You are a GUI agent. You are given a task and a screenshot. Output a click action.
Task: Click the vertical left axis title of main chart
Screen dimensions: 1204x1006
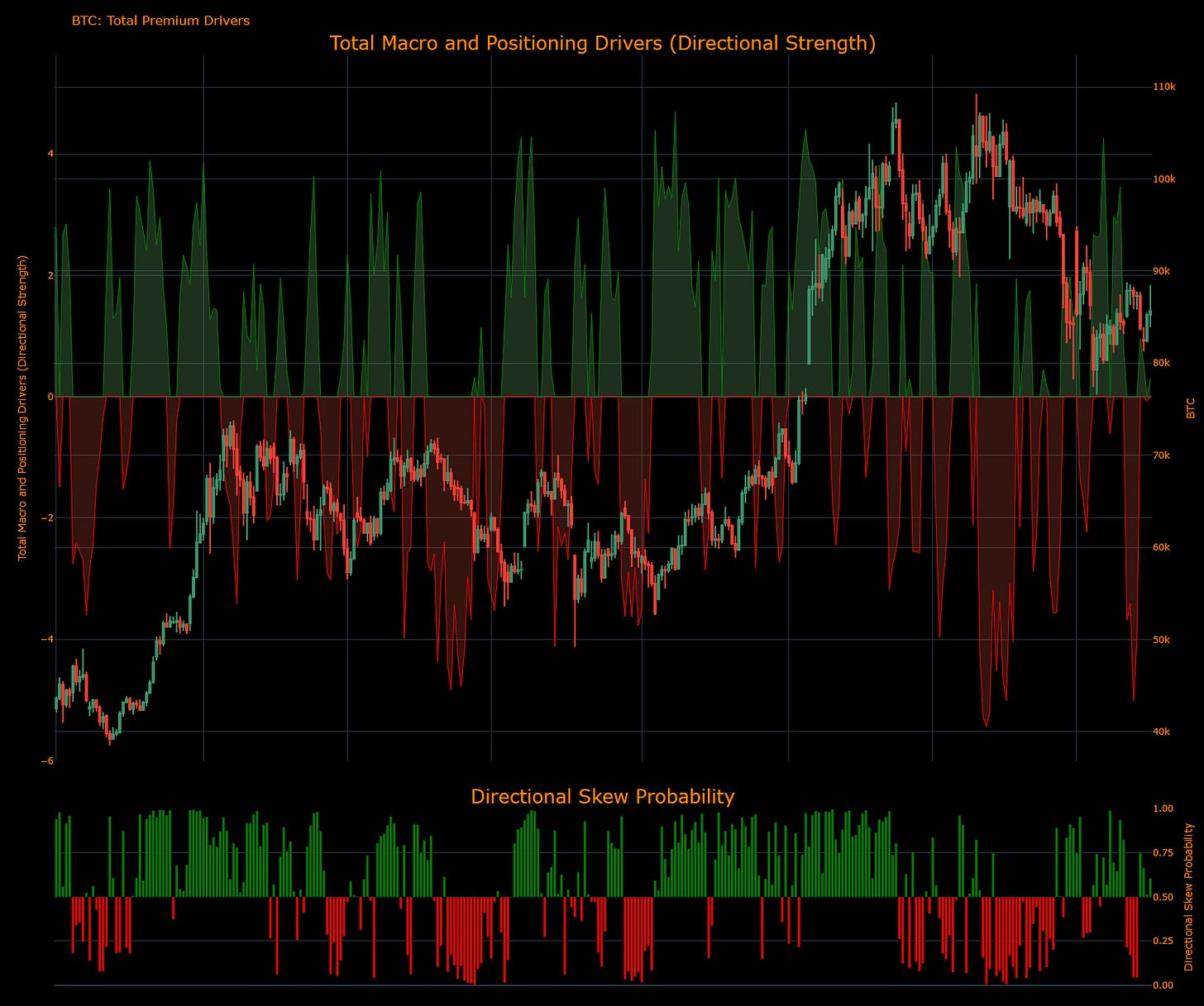22,408
